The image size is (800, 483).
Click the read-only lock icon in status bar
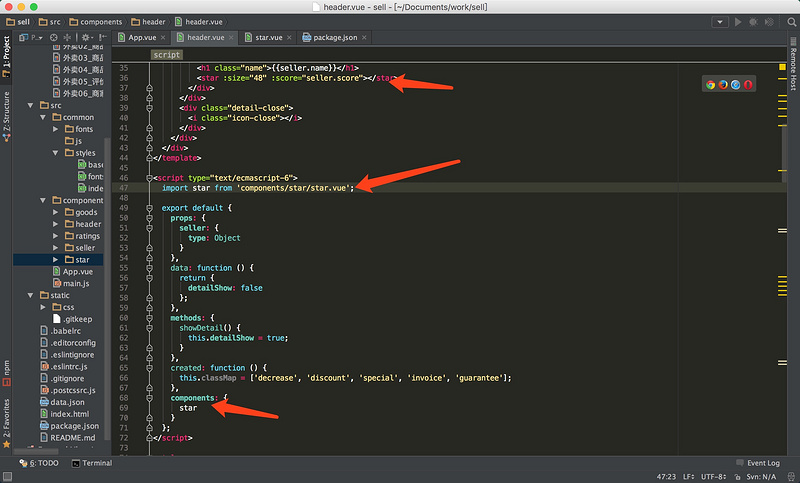[737, 477]
